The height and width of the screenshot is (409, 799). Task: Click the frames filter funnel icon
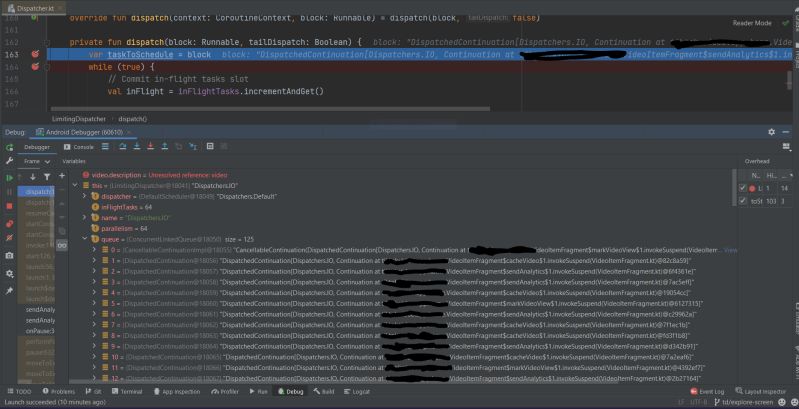pyautogui.click(x=47, y=177)
